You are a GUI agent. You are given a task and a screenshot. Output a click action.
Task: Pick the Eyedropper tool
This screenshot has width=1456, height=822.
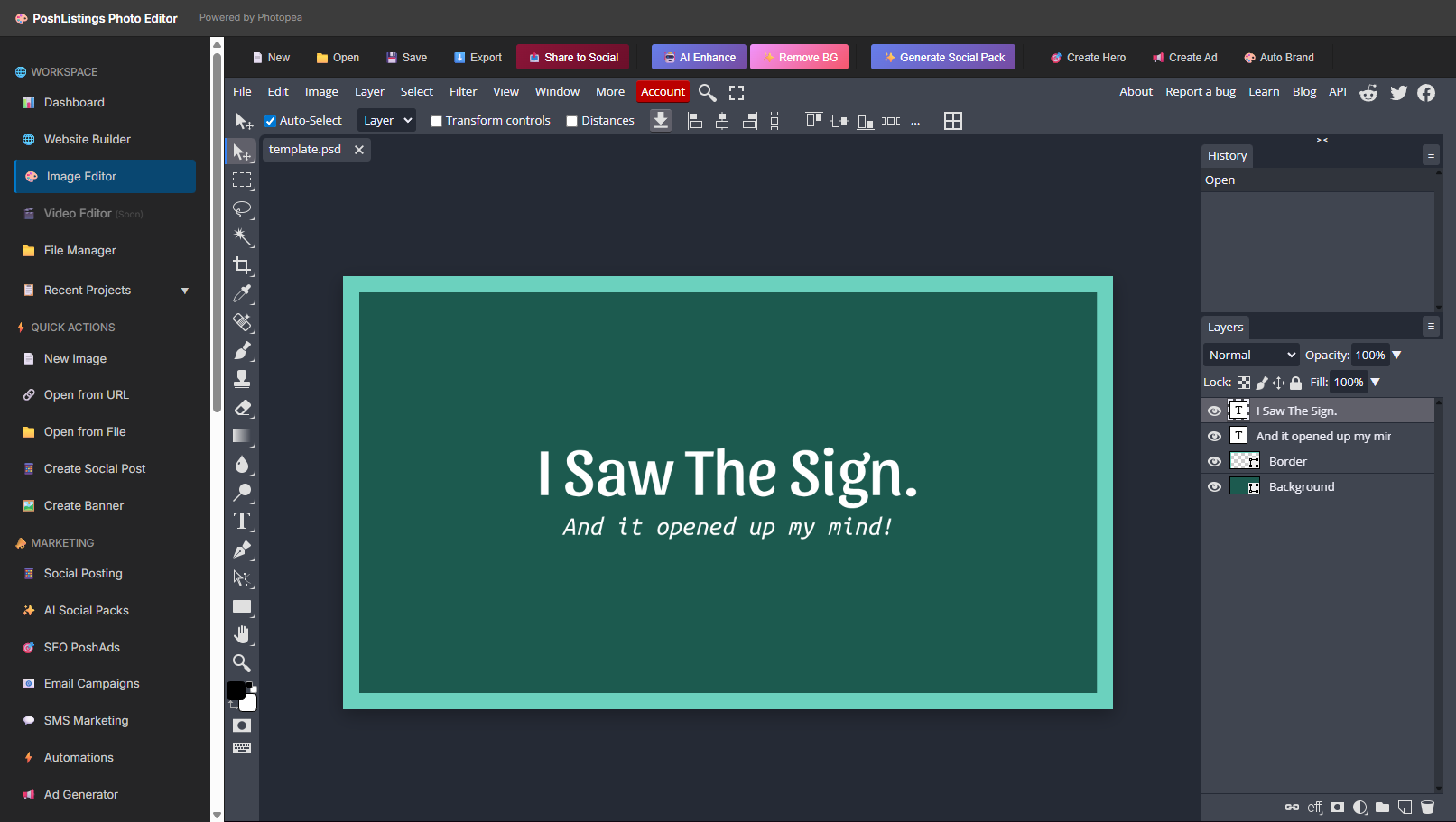pyautogui.click(x=242, y=293)
